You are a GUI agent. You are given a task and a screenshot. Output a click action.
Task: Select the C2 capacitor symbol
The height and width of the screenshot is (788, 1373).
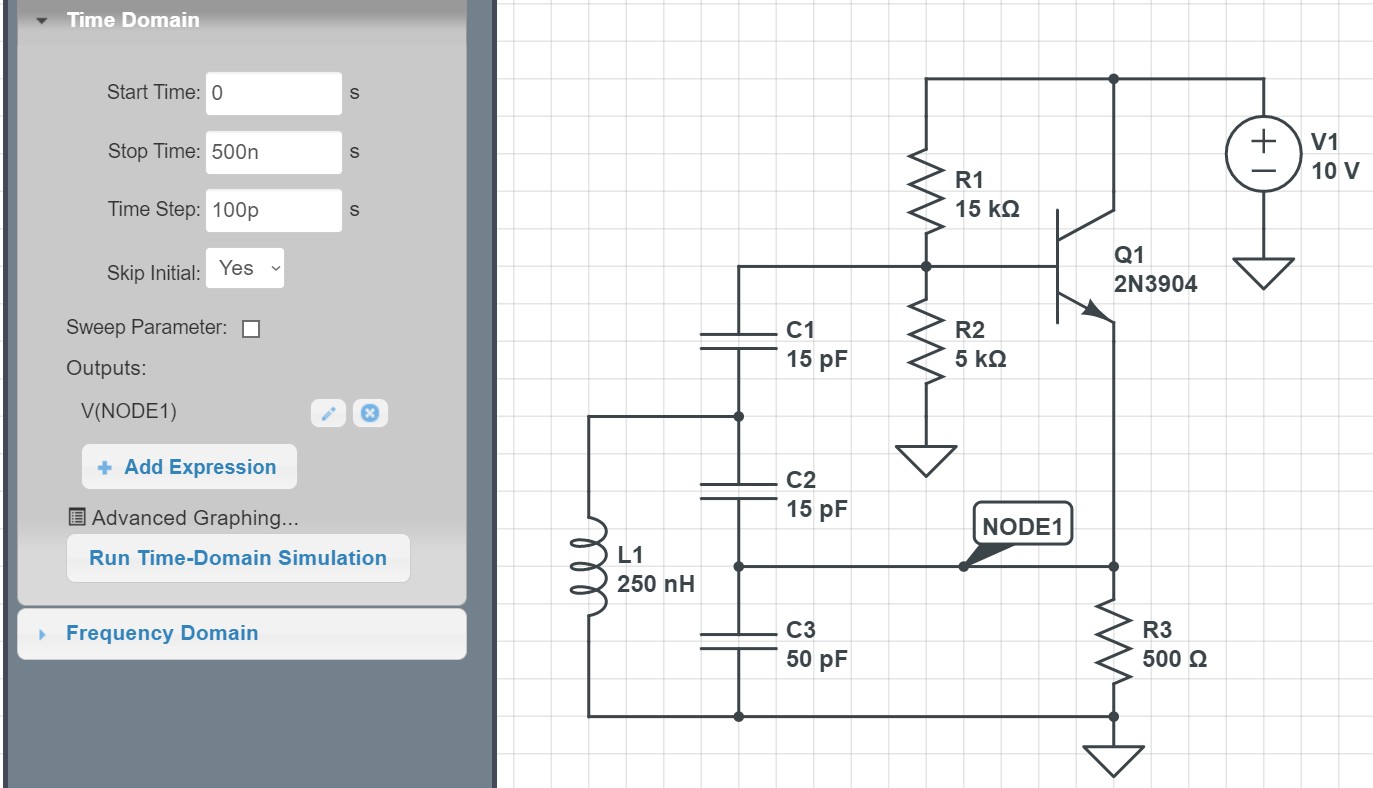[x=738, y=491]
